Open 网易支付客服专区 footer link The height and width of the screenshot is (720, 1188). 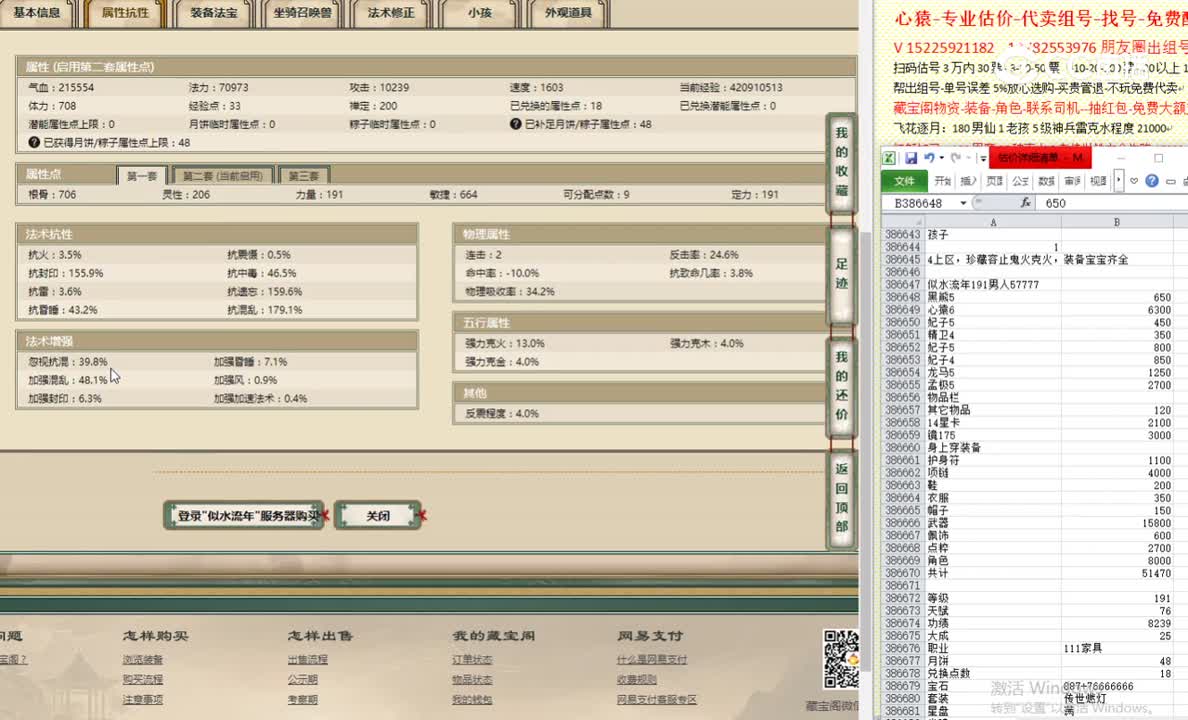point(656,700)
